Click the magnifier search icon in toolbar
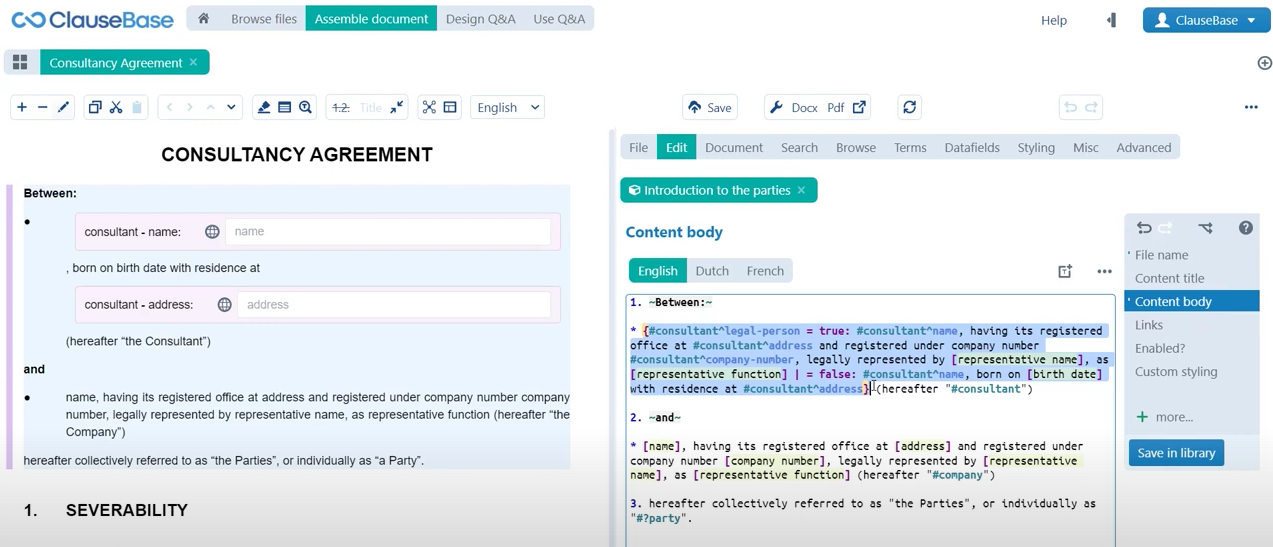This screenshot has height=547, width=1273. click(306, 107)
